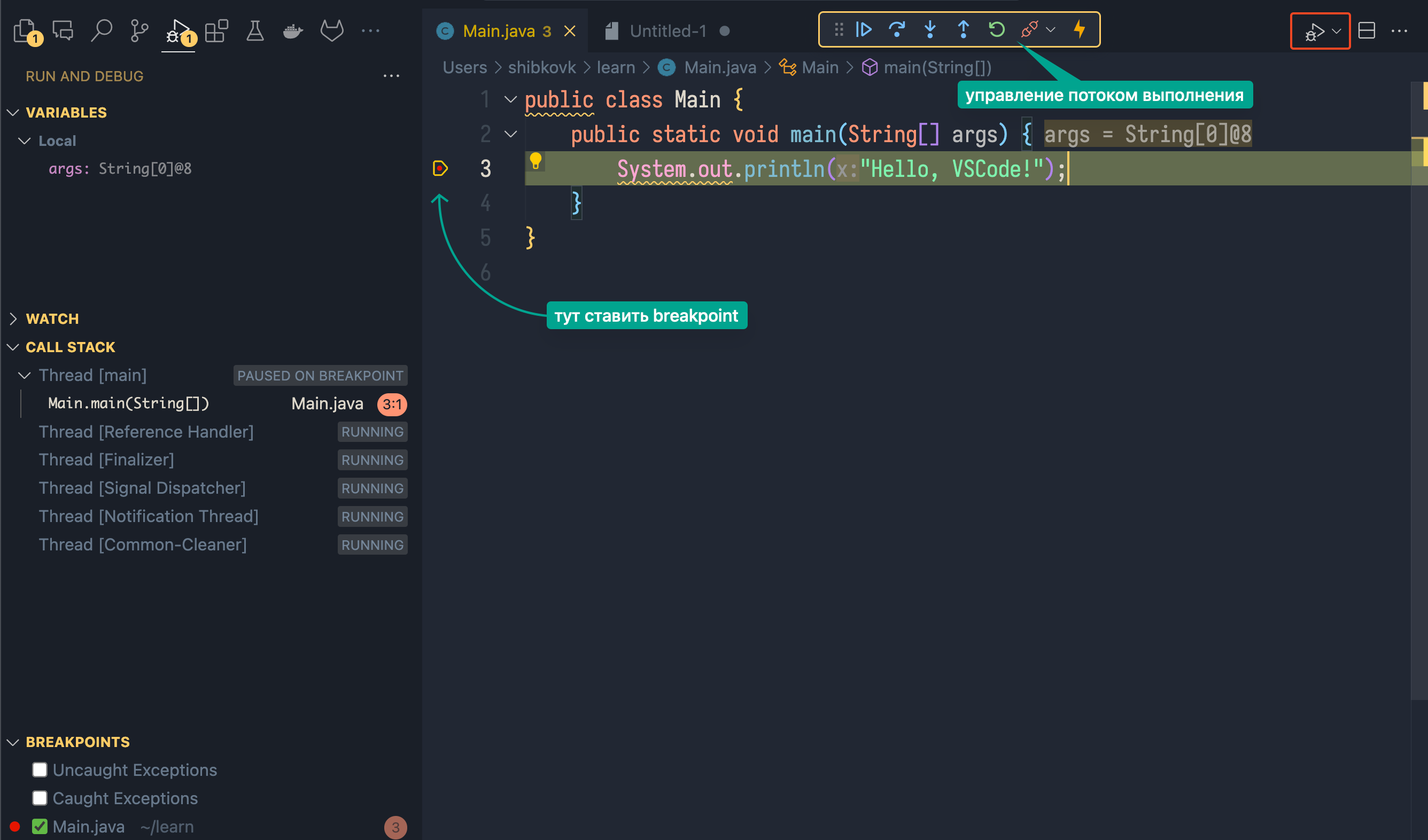Click the Lightning bolt run icon

[1080, 29]
